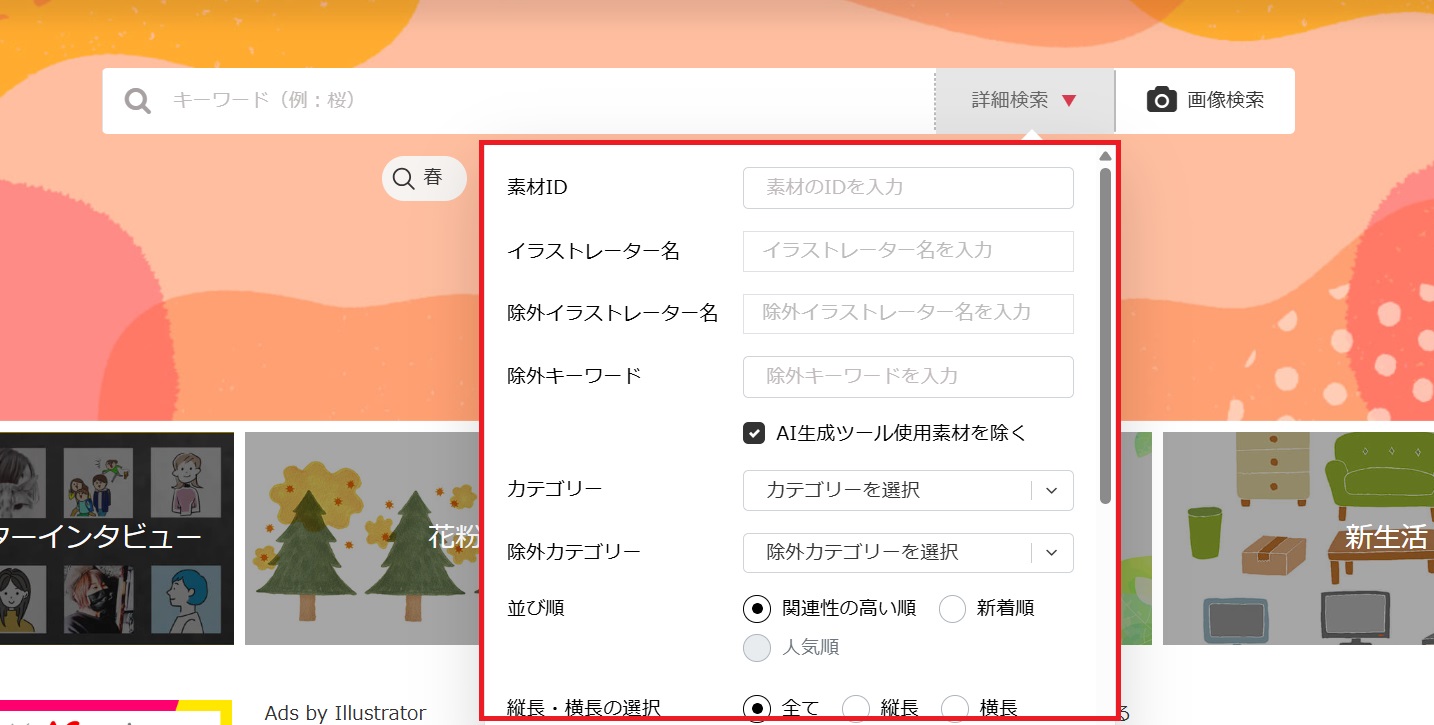
Task: Open the カテゴリーを選択 dropdown
Action: point(907,491)
